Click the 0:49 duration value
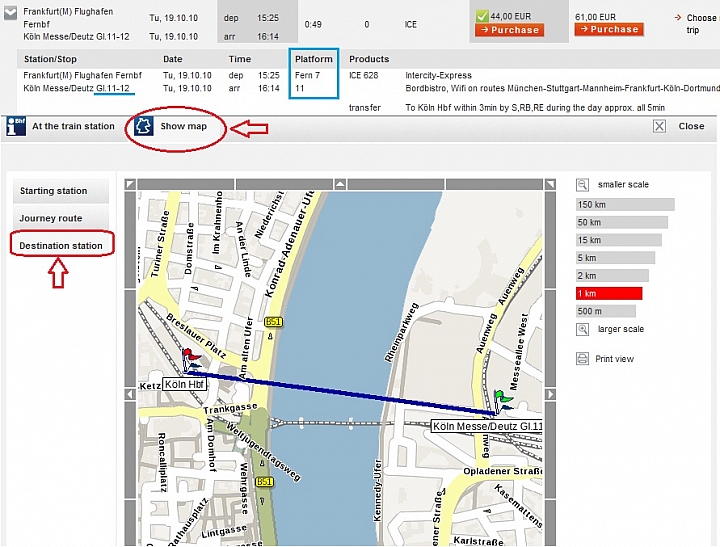 [x=313, y=24]
